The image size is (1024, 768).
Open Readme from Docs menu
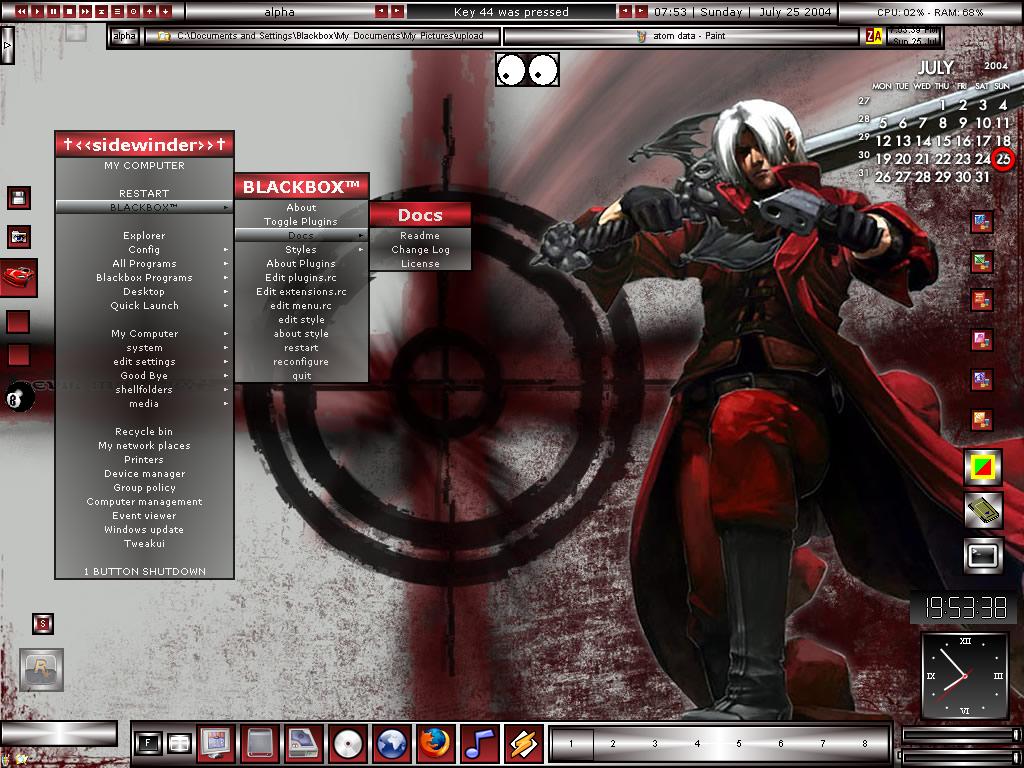click(x=420, y=236)
